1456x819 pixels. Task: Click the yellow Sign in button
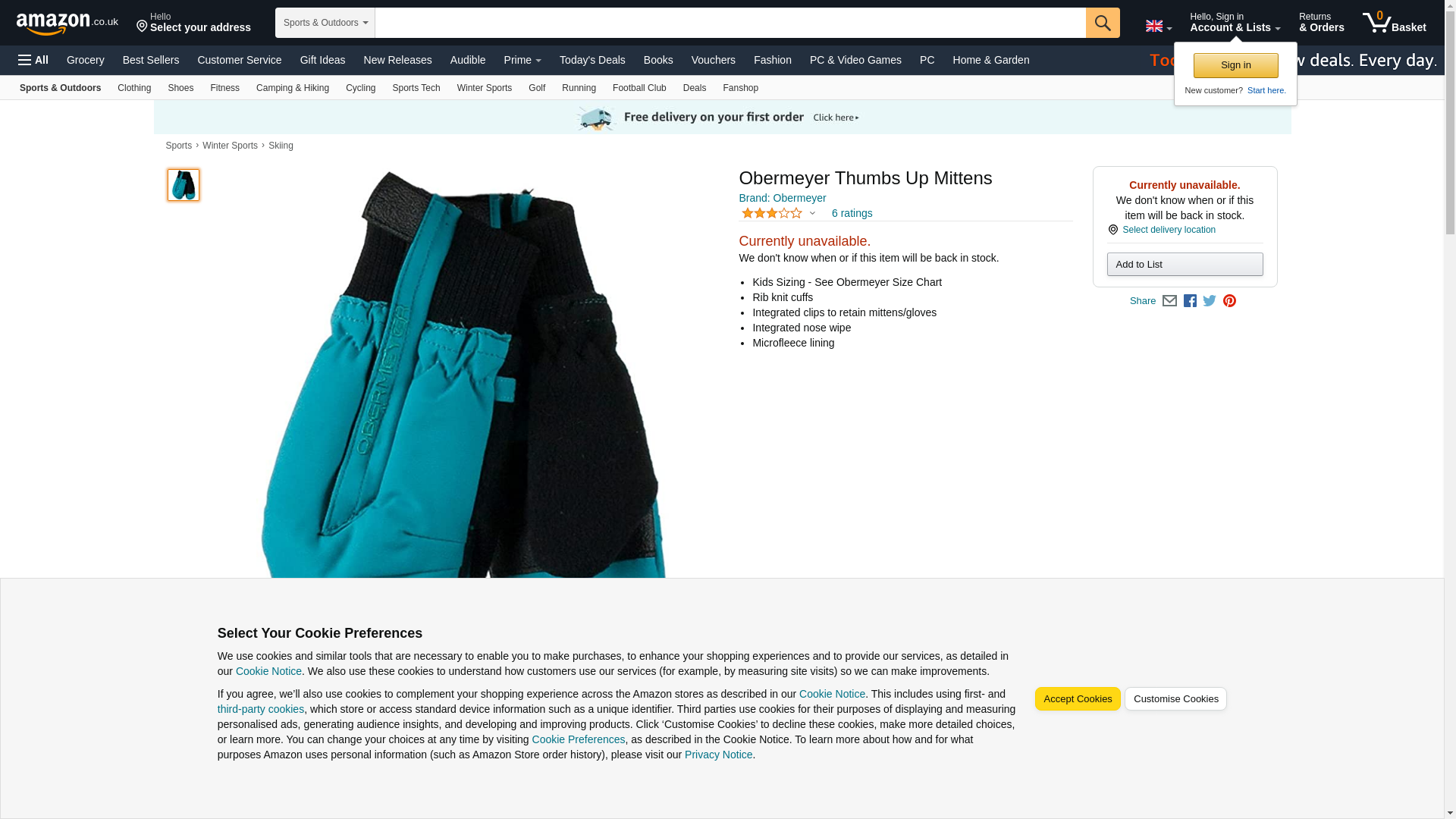[x=1235, y=65]
